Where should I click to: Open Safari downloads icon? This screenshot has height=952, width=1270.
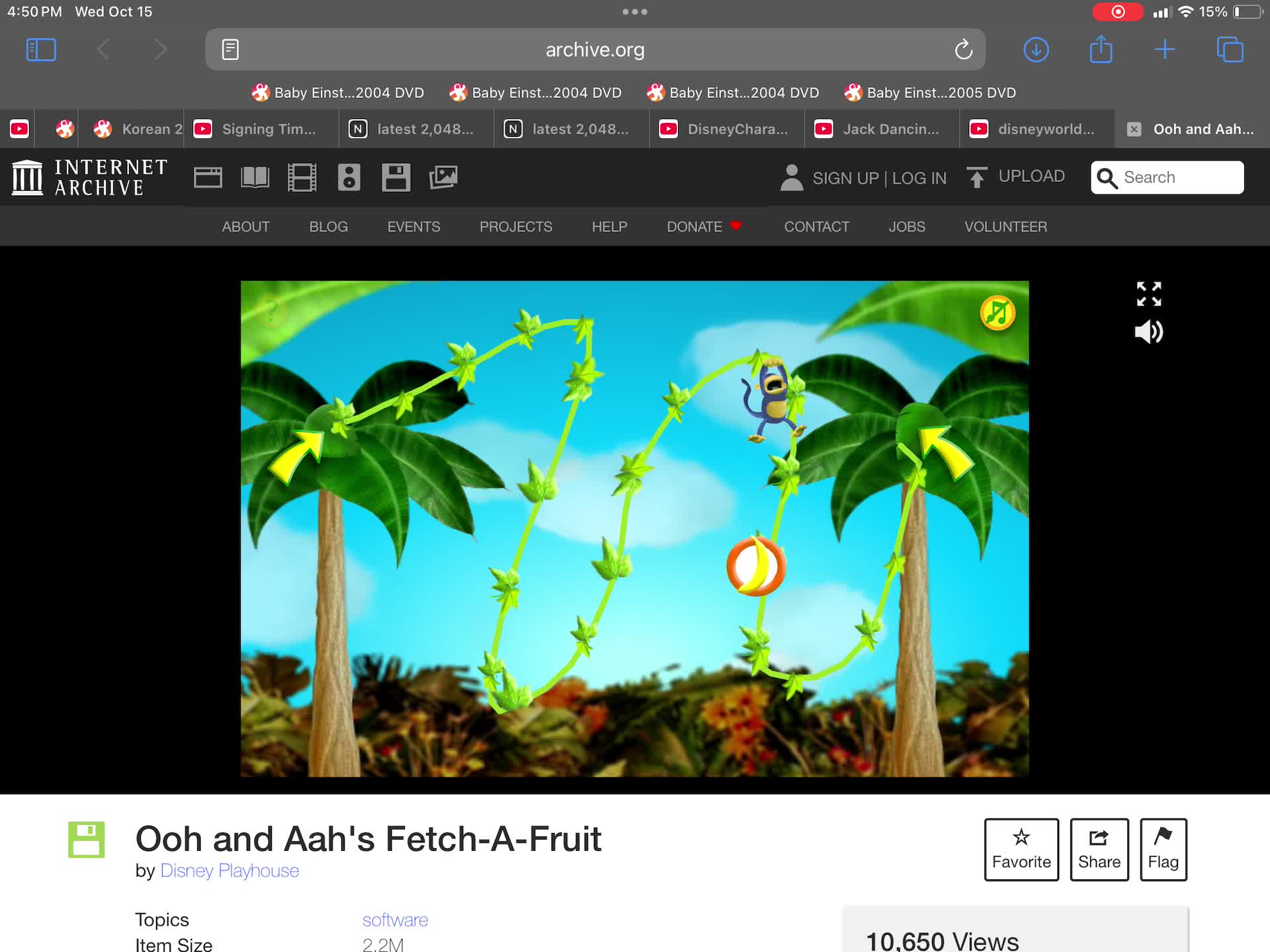pyautogui.click(x=1036, y=50)
